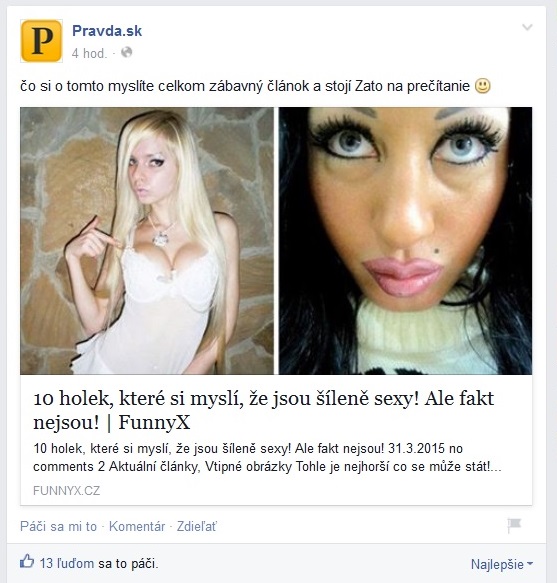Click the thumbs-up likes icon
This screenshot has width=557, height=583.
27,561
